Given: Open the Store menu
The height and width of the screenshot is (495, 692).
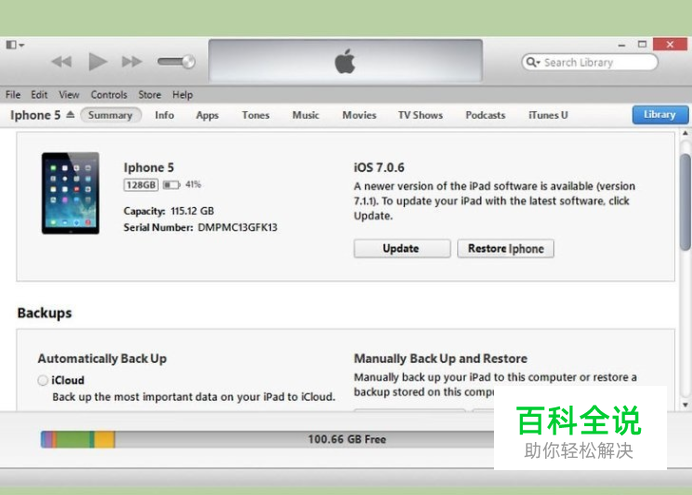Looking at the screenshot, I should coord(150,95).
